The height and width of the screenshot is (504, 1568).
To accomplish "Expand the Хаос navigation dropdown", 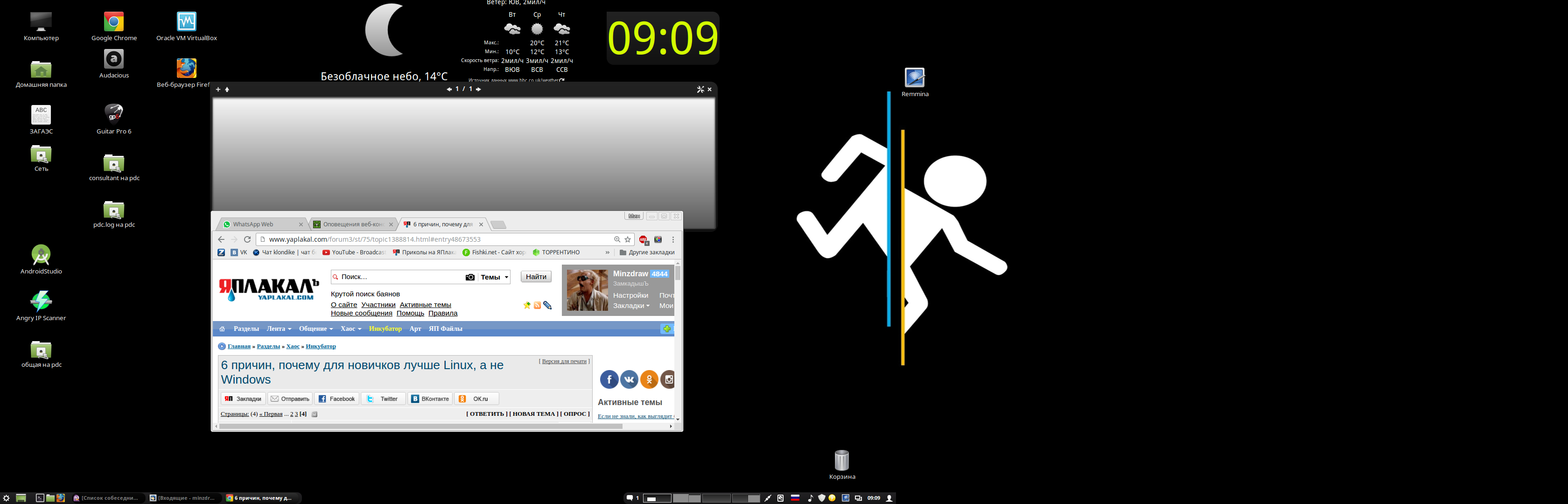I will (350, 329).
